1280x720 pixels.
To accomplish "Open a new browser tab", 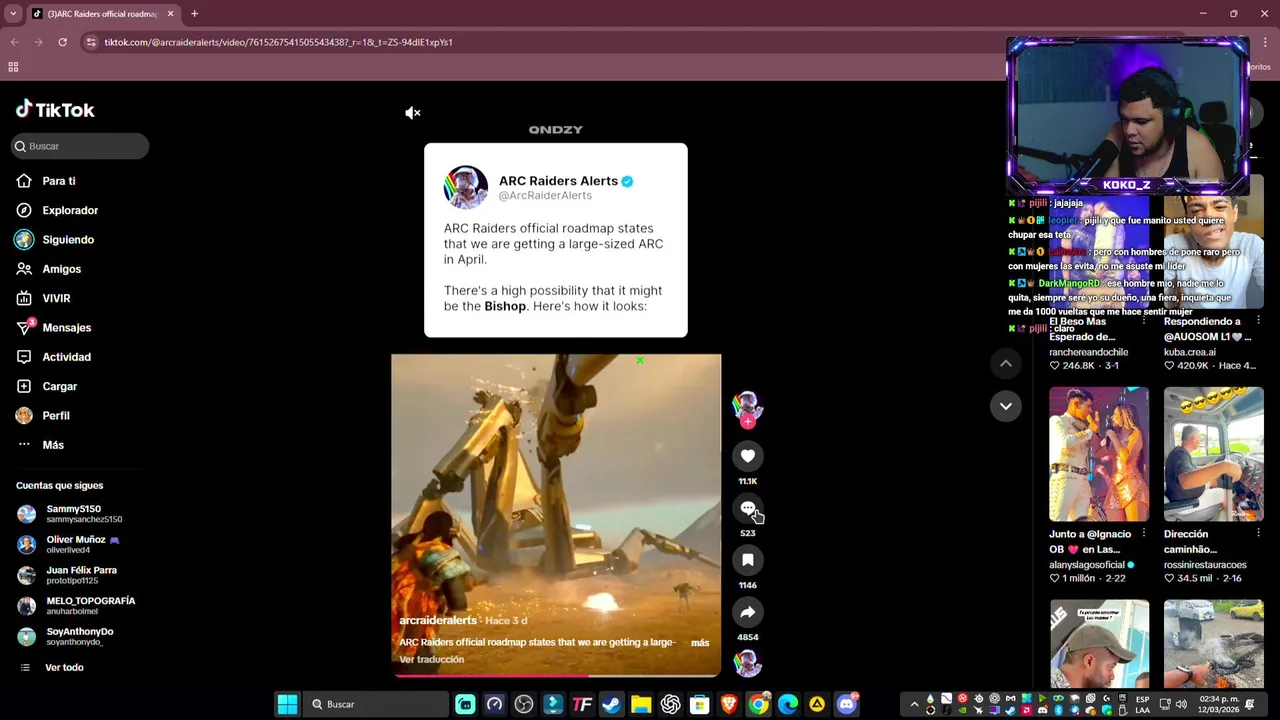I will pyautogui.click(x=194, y=14).
